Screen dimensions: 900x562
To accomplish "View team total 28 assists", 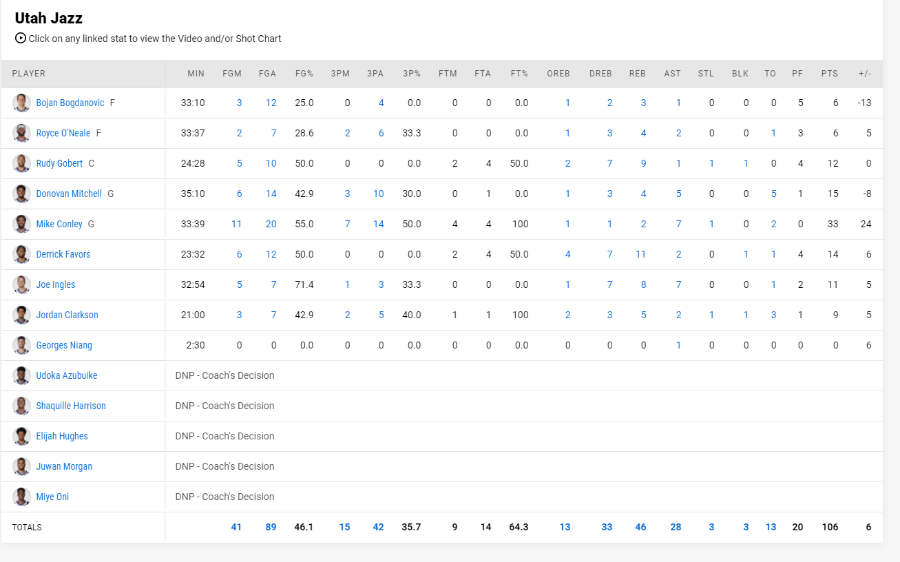I will pyautogui.click(x=676, y=527).
